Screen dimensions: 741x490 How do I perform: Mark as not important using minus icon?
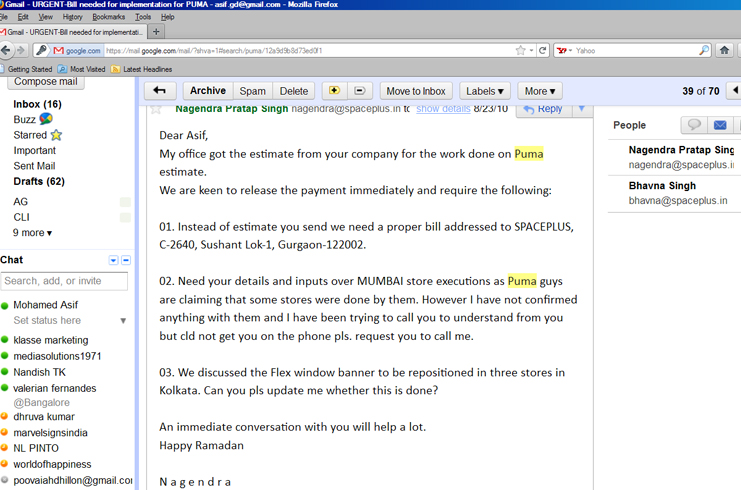point(360,91)
